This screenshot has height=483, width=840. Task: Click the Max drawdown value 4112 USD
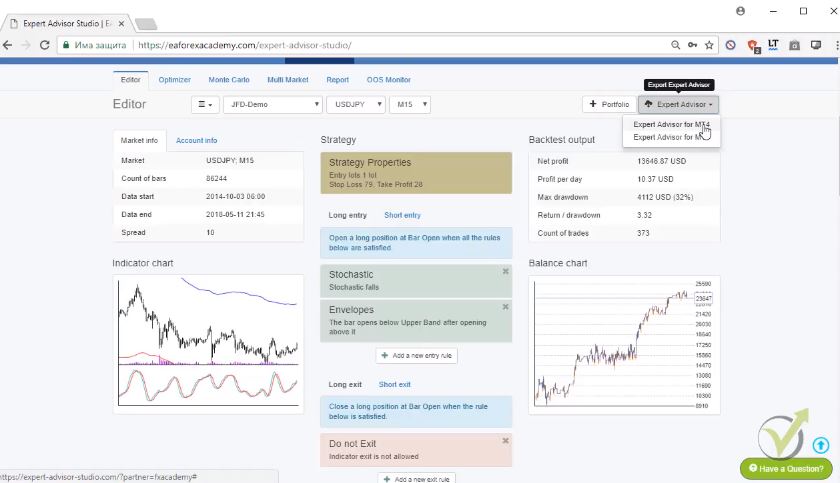coord(665,197)
